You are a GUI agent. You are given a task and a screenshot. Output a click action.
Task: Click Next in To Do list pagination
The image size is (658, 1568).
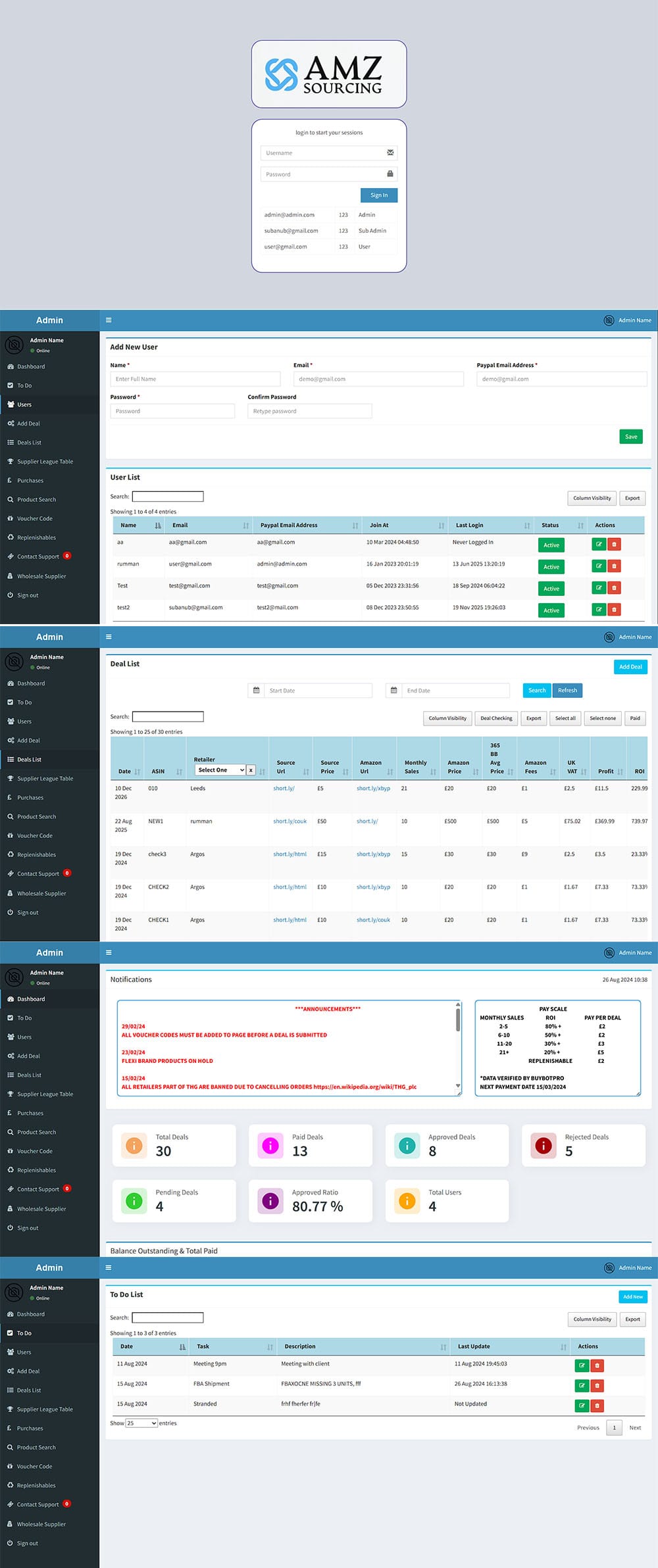coord(635,1428)
